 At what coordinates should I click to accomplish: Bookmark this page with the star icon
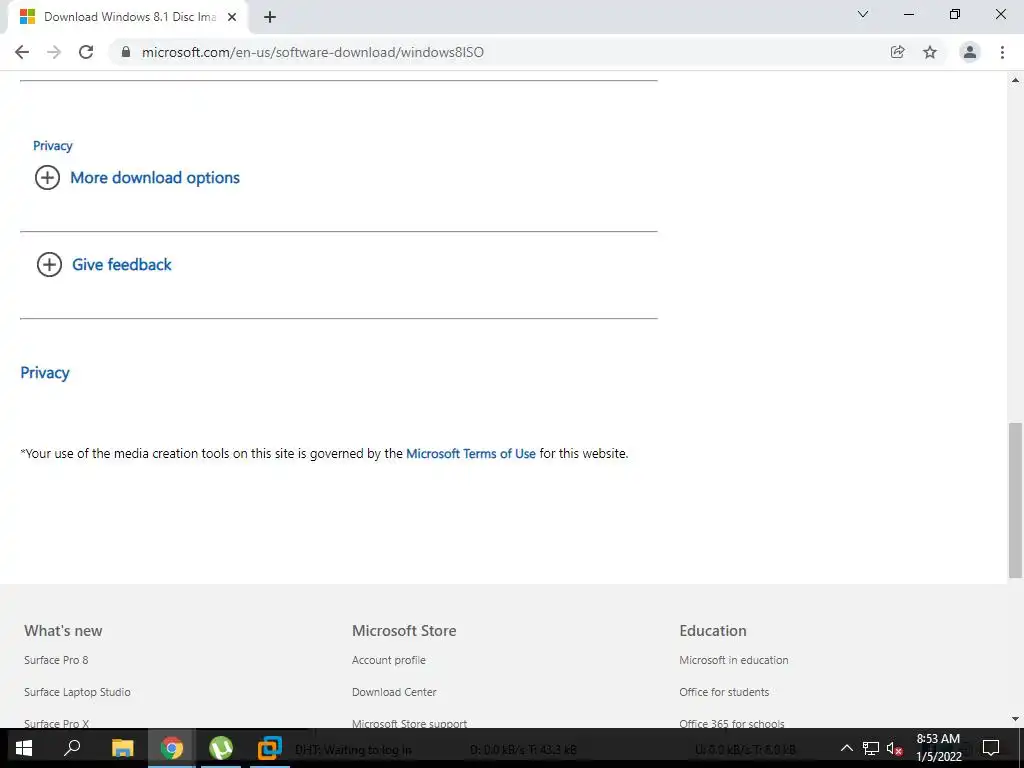point(930,52)
